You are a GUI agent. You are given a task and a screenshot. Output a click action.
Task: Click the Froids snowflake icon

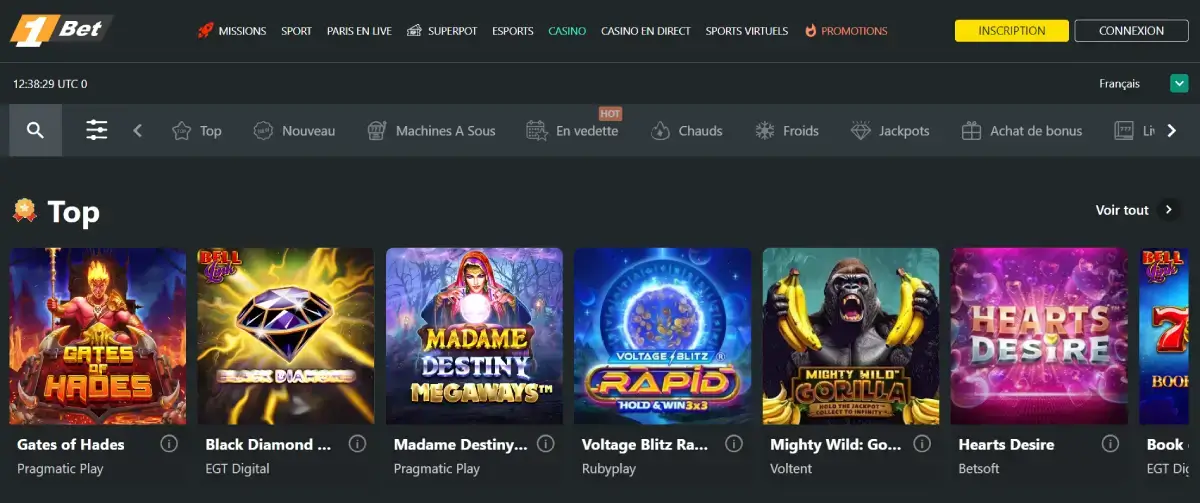point(765,131)
